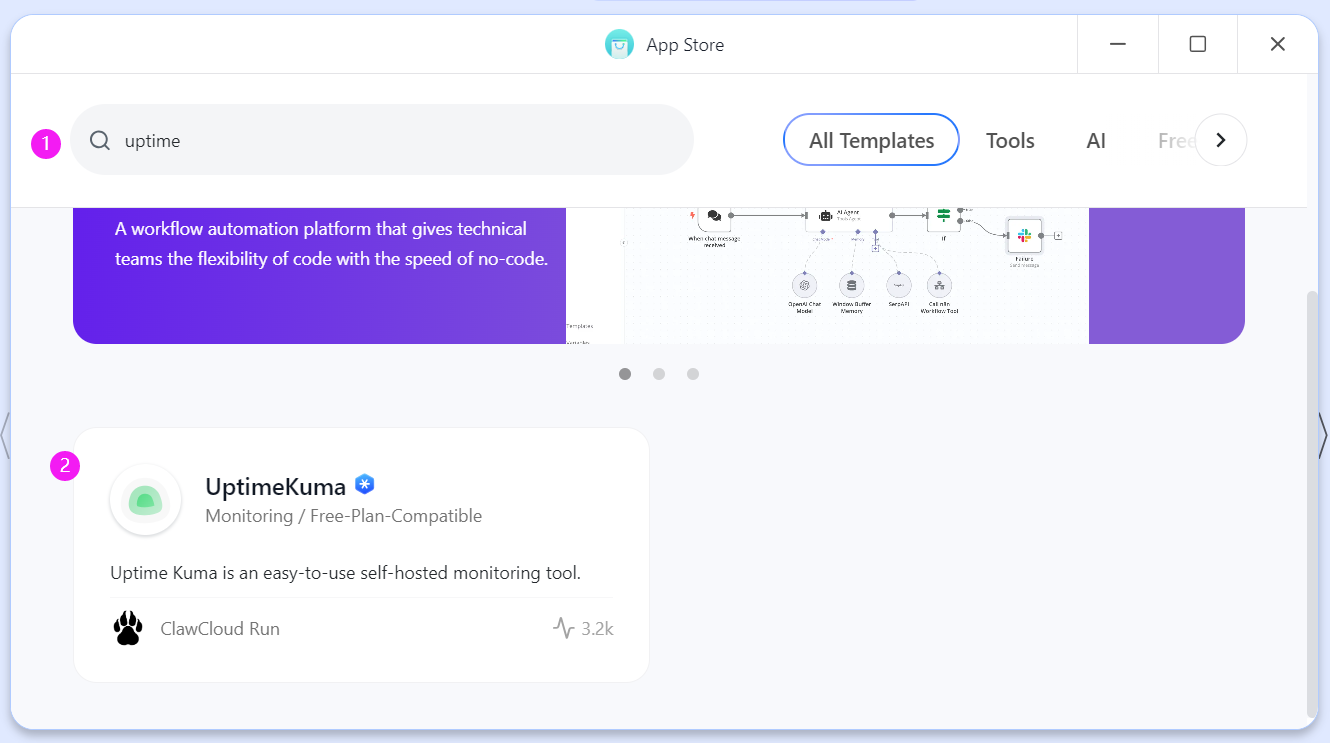Click the vertical scrollbar on the right
Image resolution: width=1330 pixels, height=743 pixels.
click(1312, 500)
